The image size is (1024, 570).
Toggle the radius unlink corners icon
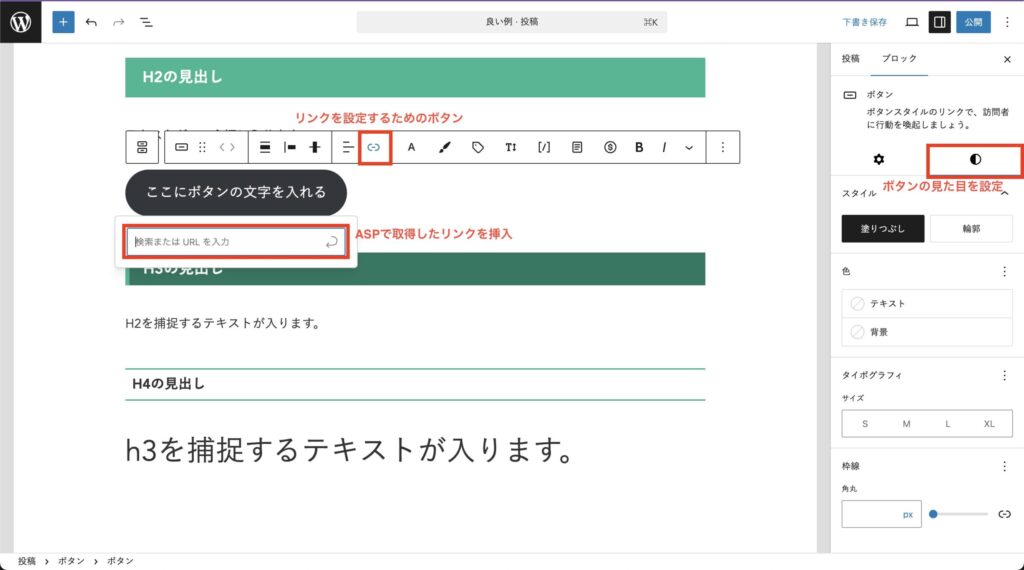pyautogui.click(x=1004, y=515)
